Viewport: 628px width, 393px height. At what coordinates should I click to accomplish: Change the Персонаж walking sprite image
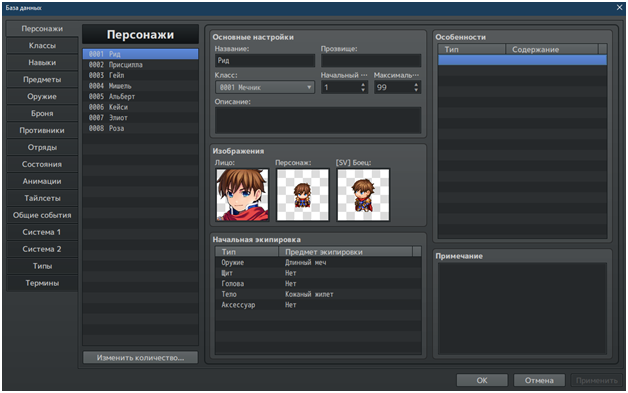pos(303,195)
